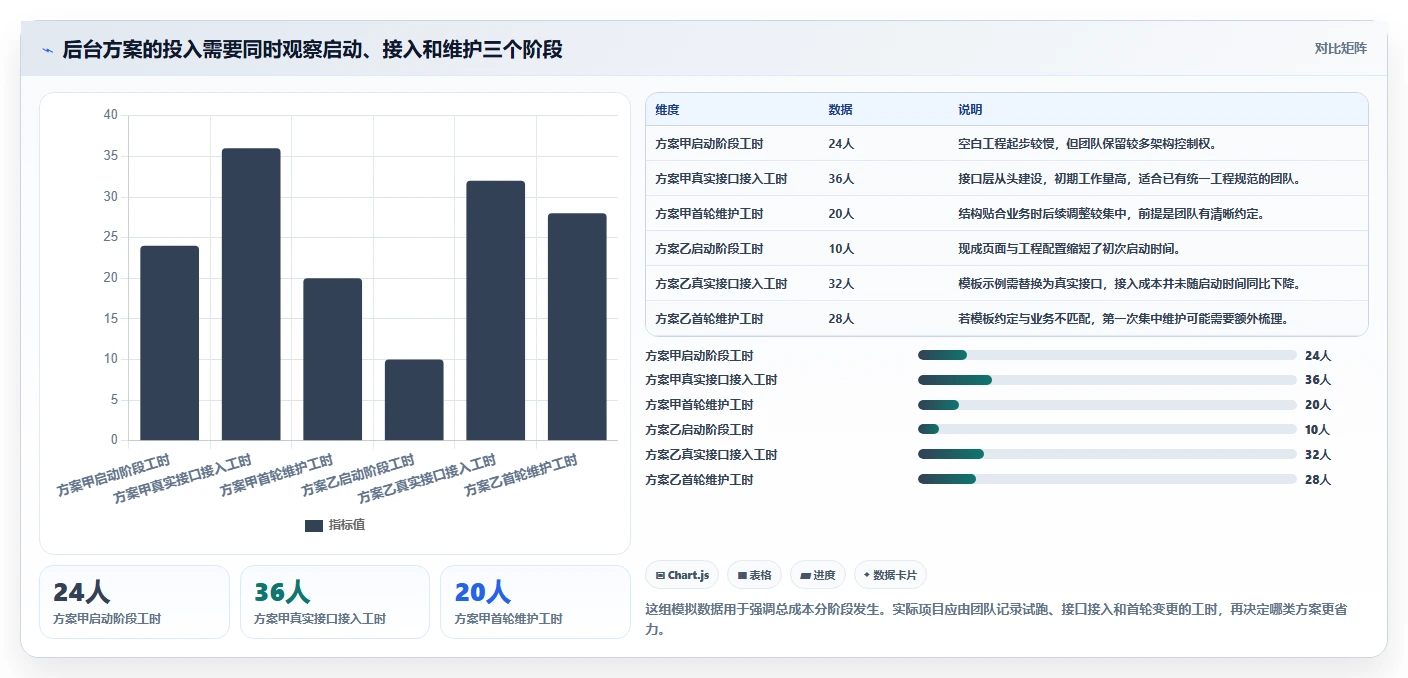Click the Chart.js tag chip
Image resolution: width=1408 pixels, height=678 pixels.
point(682,575)
